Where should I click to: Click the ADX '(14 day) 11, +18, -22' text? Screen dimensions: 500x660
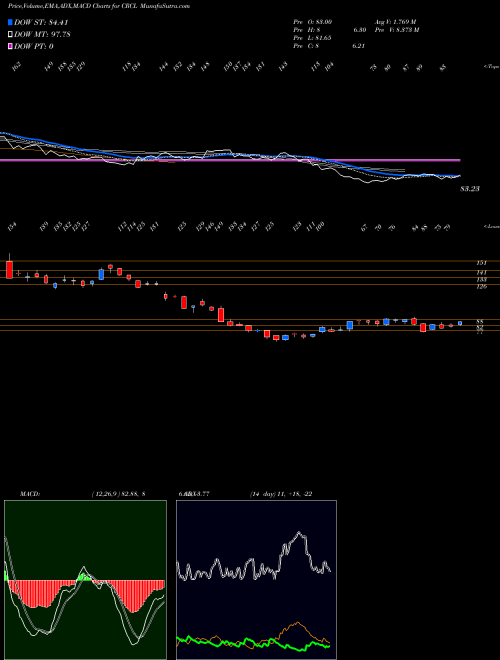[281, 494]
